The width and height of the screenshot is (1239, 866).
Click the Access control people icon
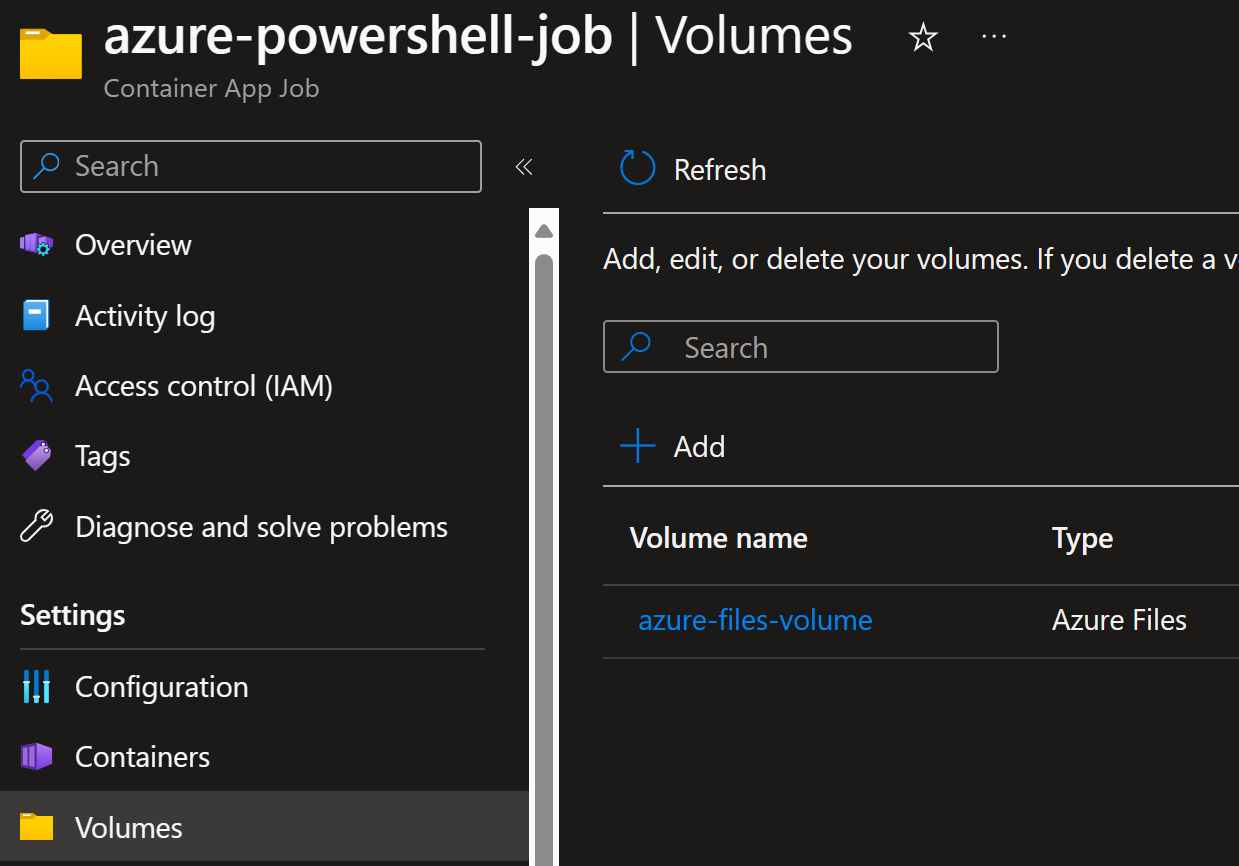pyautogui.click(x=36, y=386)
